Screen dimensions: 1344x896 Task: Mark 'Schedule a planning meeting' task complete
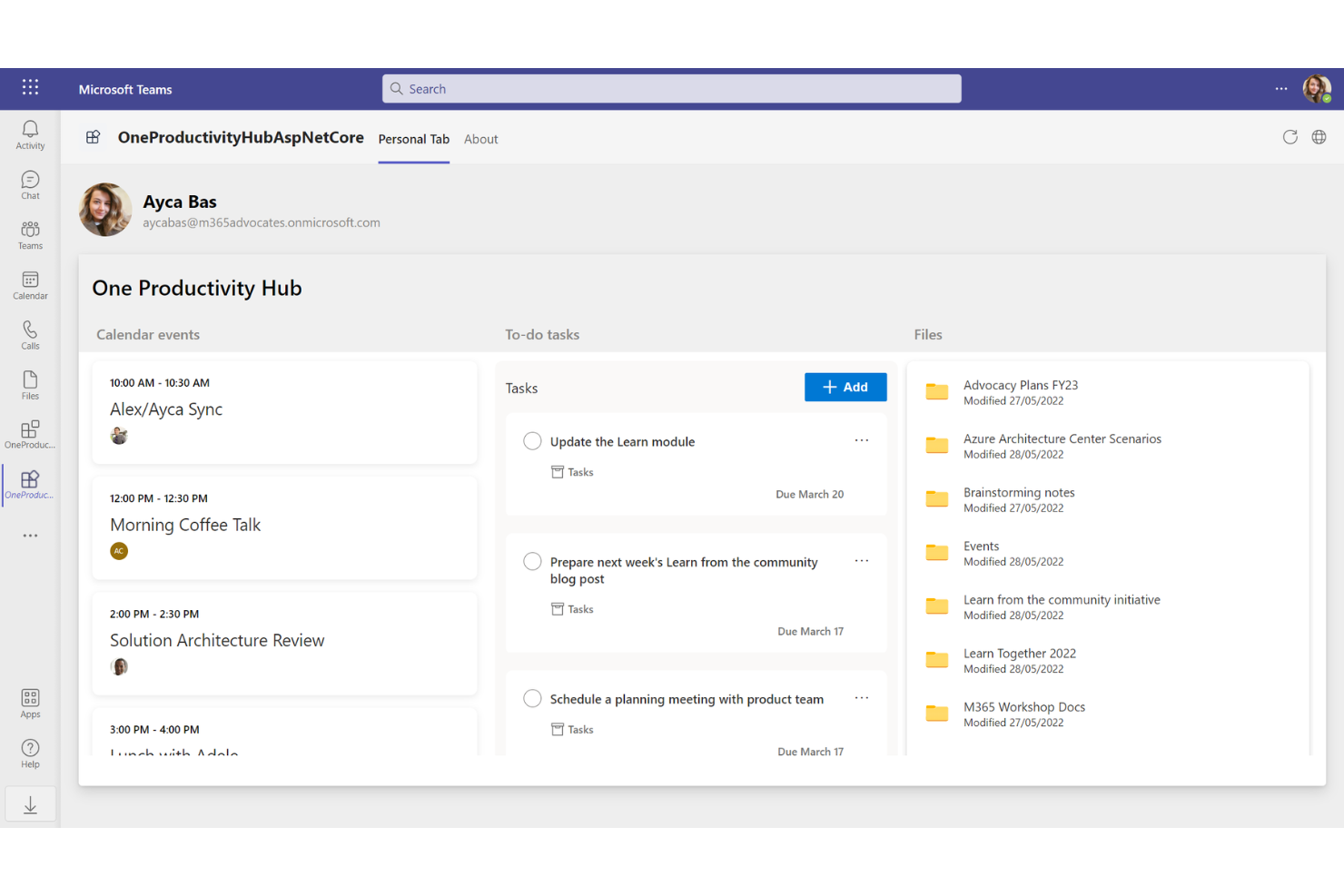pyautogui.click(x=532, y=698)
